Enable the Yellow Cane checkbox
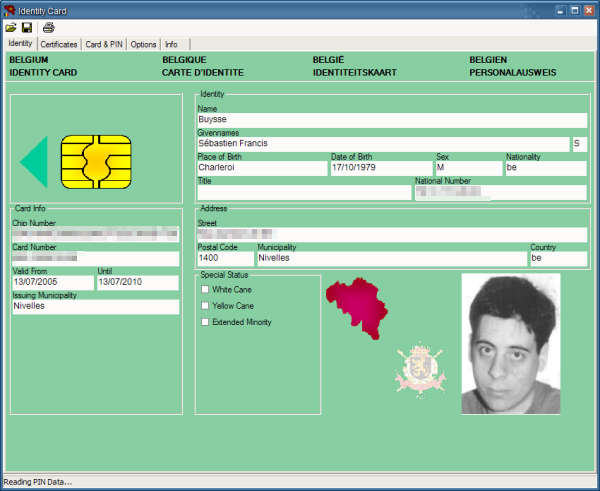The width and height of the screenshot is (600, 491). (x=206, y=306)
